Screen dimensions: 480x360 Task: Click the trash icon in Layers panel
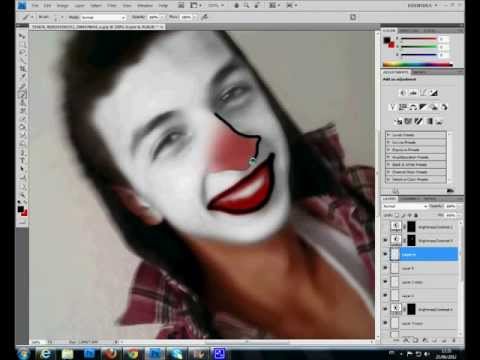click(454, 340)
